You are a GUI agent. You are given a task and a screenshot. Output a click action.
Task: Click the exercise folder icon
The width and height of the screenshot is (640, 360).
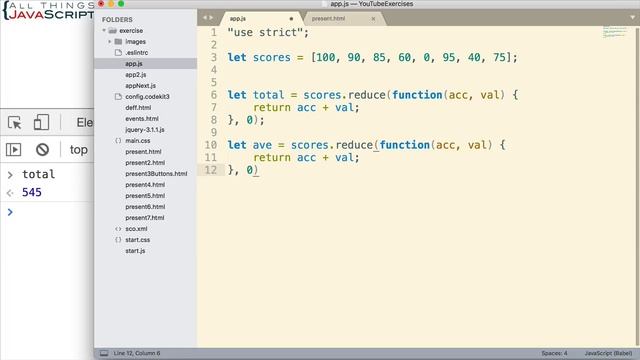pyautogui.click(x=113, y=31)
